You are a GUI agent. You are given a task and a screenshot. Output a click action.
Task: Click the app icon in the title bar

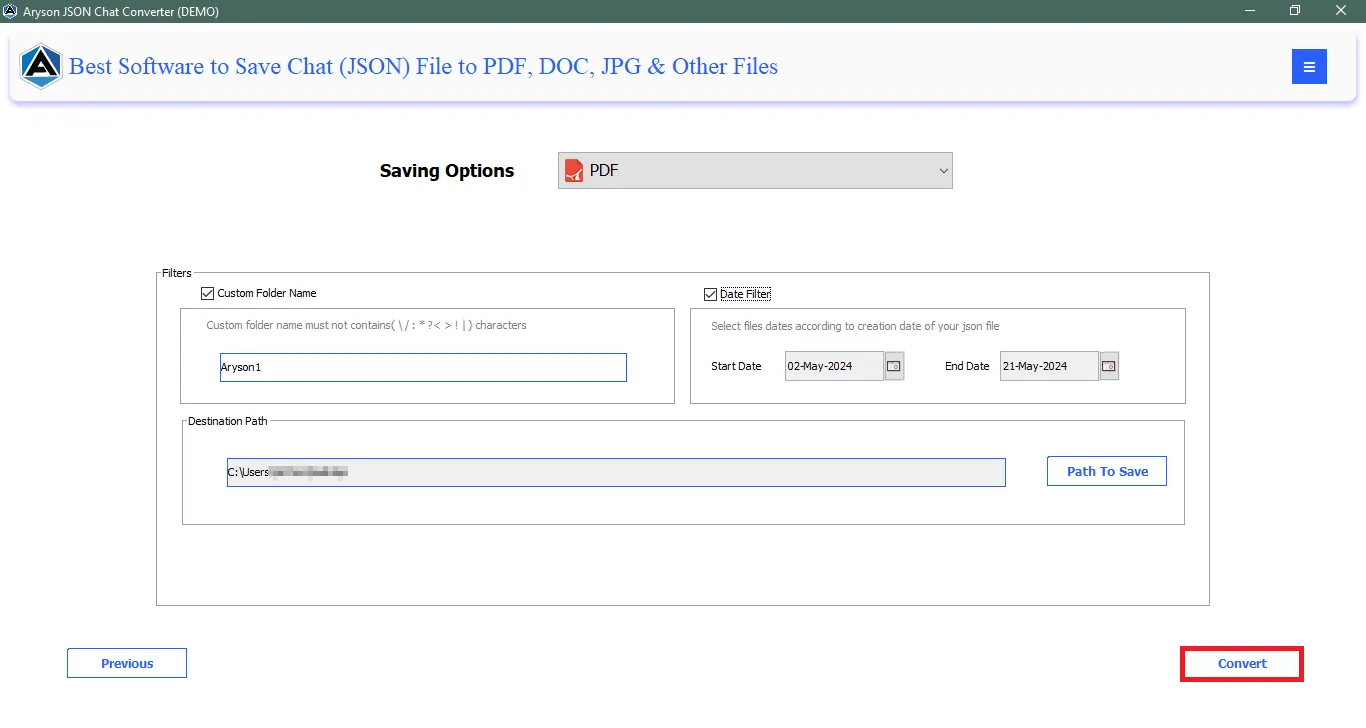[x=11, y=12]
